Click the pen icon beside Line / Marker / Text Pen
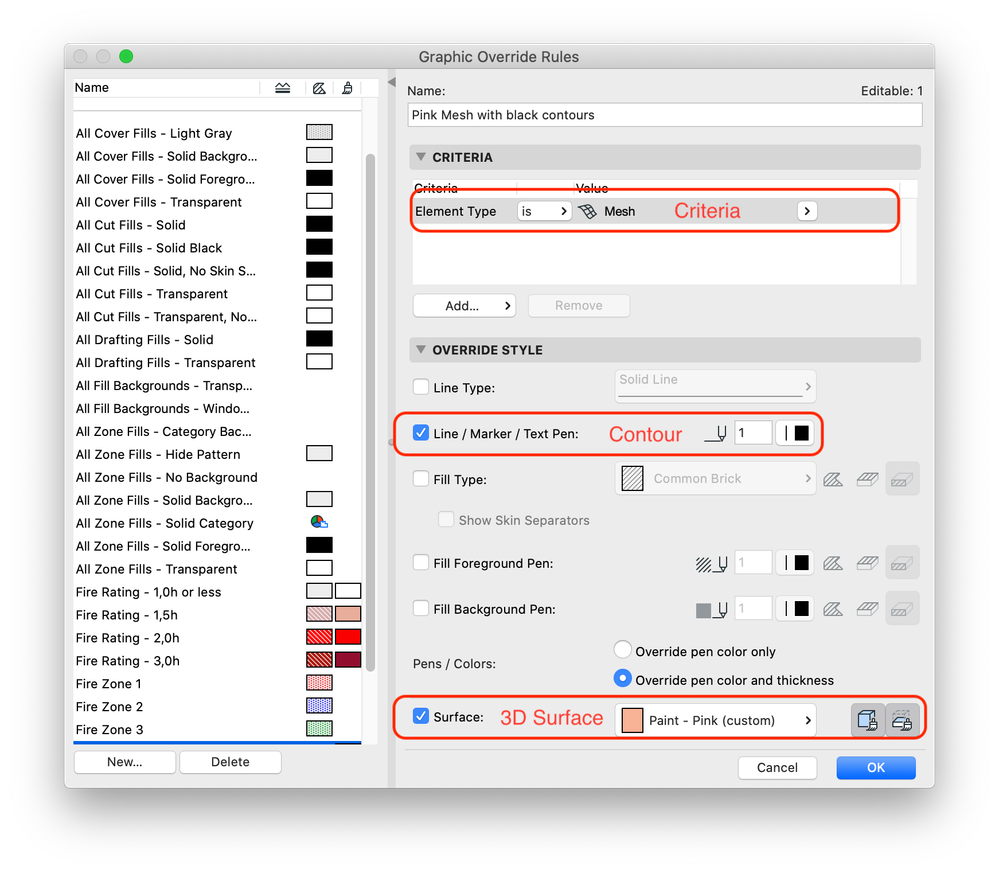 click(x=715, y=434)
